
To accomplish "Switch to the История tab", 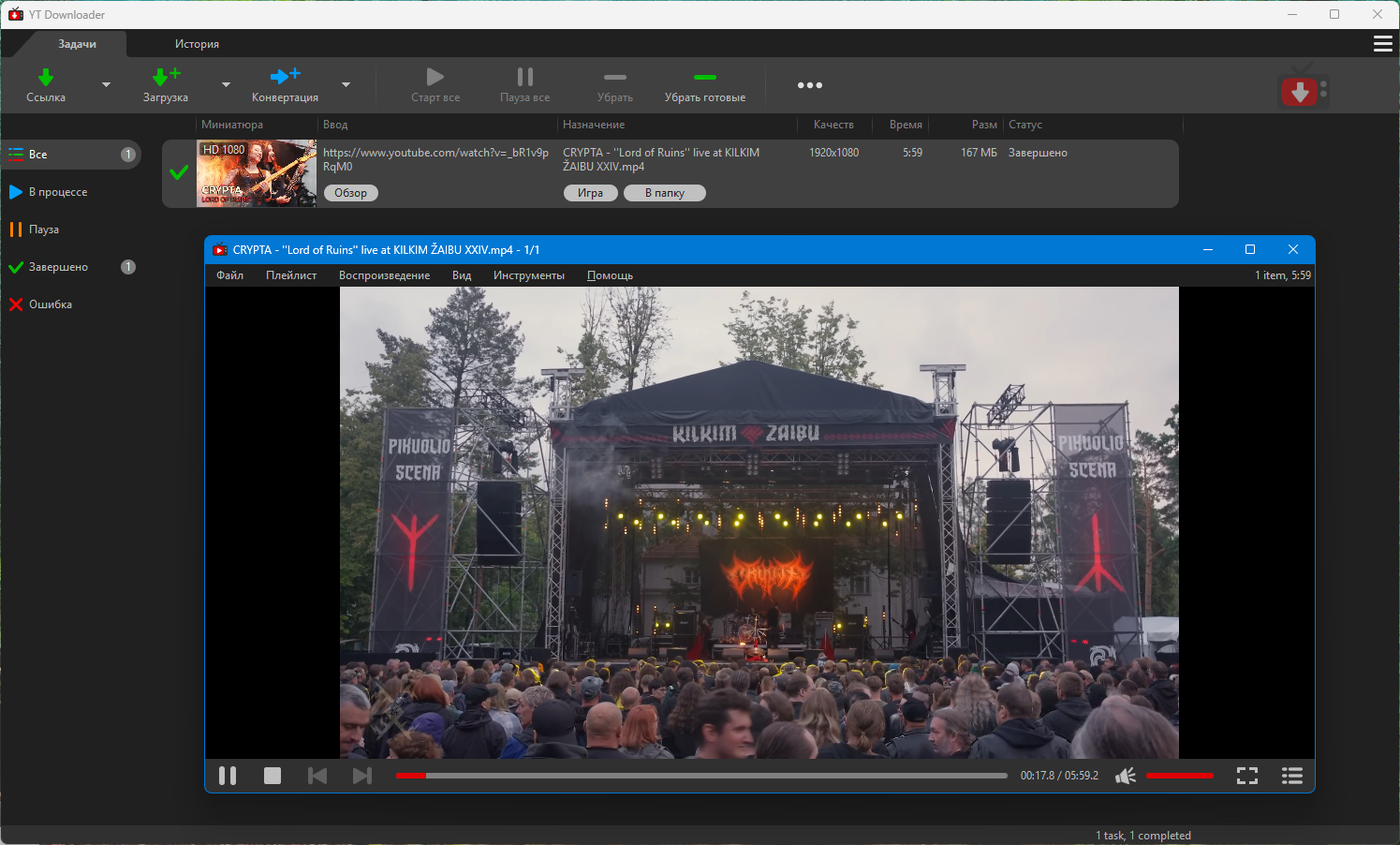I will click(197, 44).
